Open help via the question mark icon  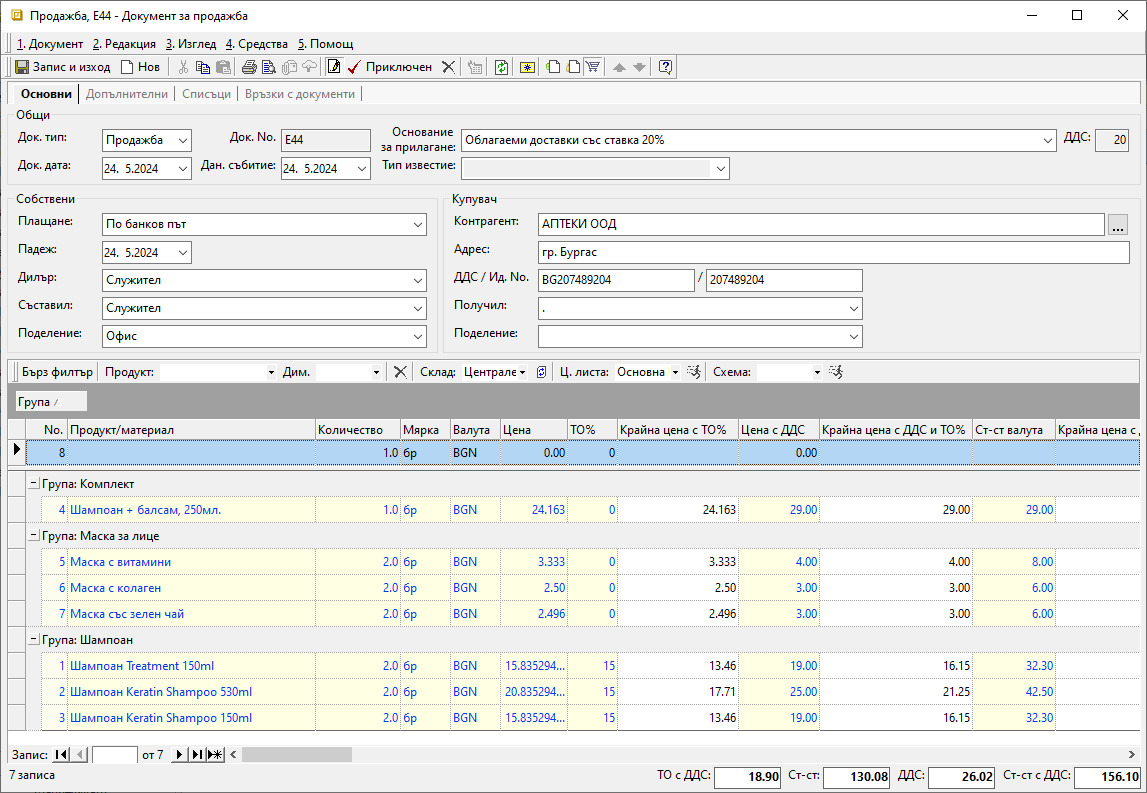(666, 67)
